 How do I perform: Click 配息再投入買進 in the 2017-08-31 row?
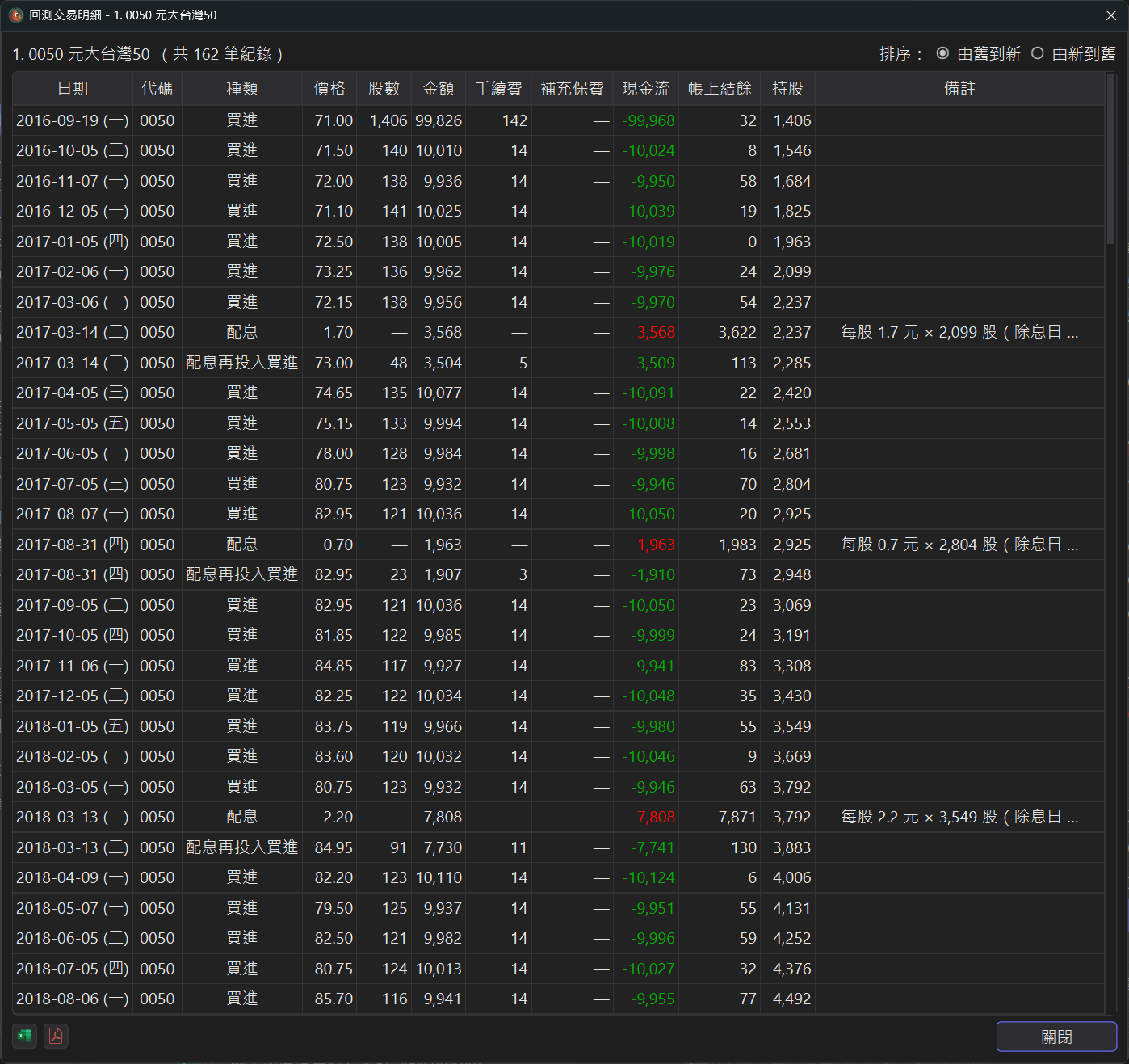coord(242,574)
